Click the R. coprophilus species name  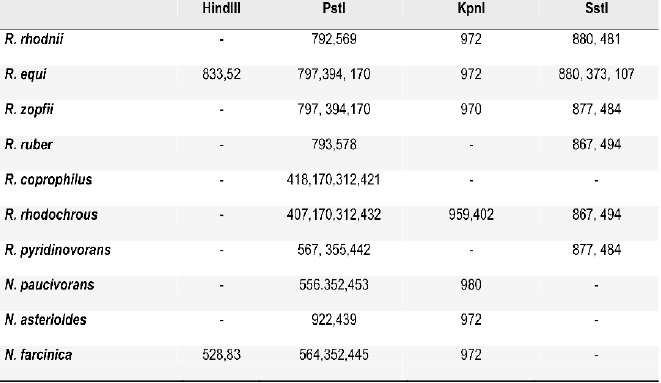[x=48, y=180]
